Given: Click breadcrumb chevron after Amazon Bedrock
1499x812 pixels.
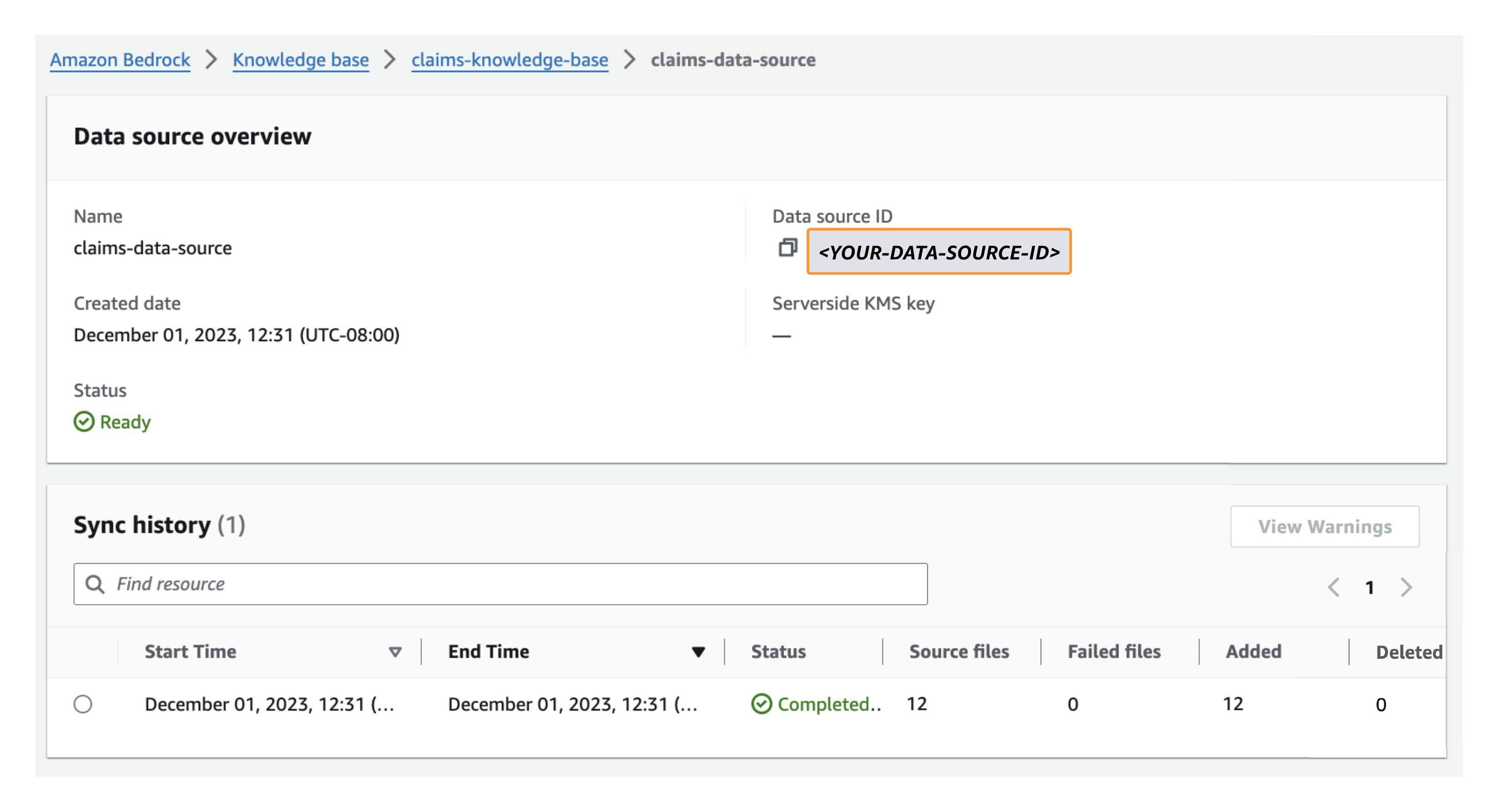Looking at the screenshot, I should (211, 60).
